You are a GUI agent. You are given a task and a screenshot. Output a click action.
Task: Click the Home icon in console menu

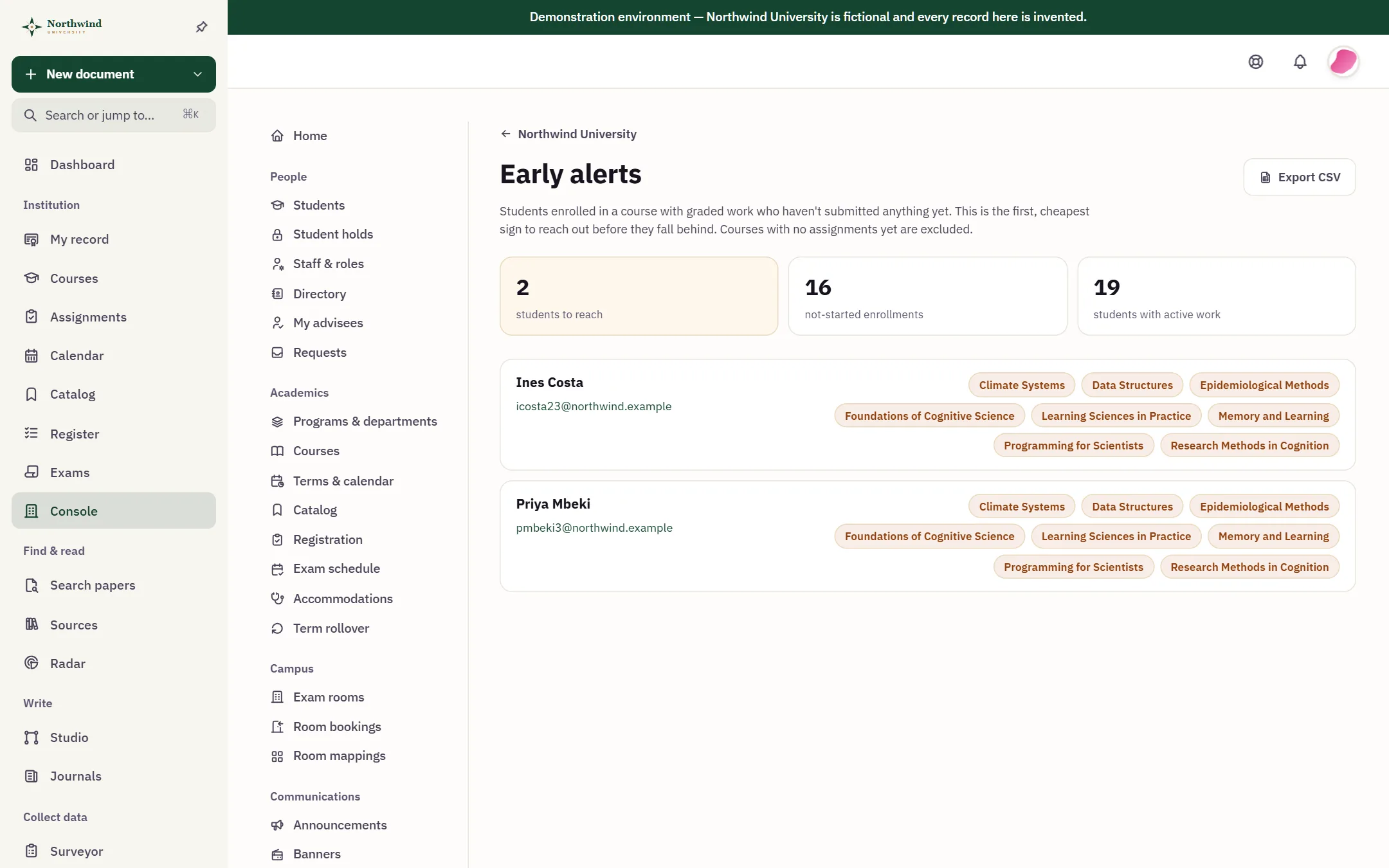pos(277,136)
